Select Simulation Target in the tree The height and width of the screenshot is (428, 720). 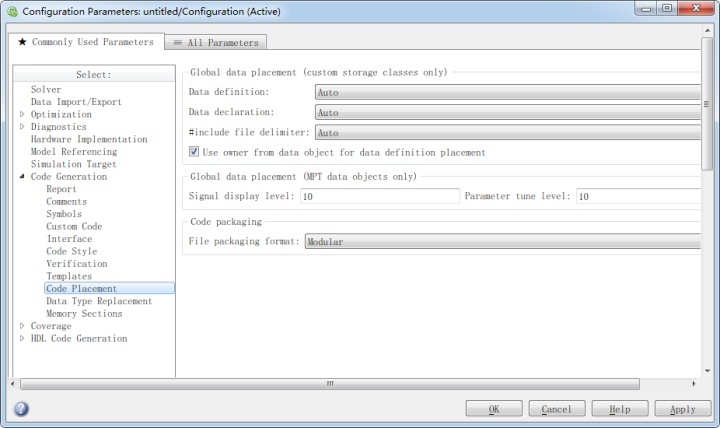pos(73,163)
